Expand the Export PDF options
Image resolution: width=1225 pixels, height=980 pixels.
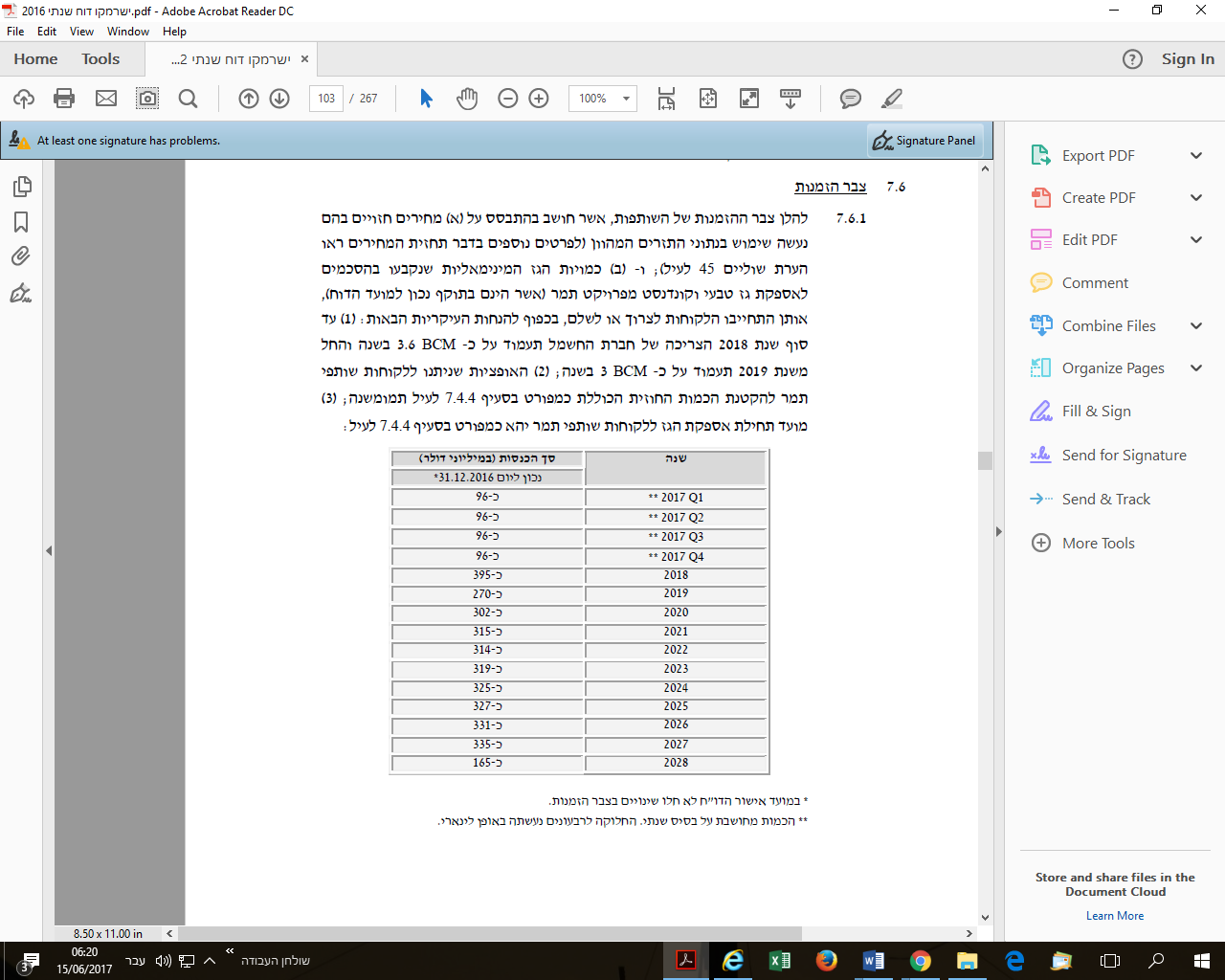point(1195,156)
